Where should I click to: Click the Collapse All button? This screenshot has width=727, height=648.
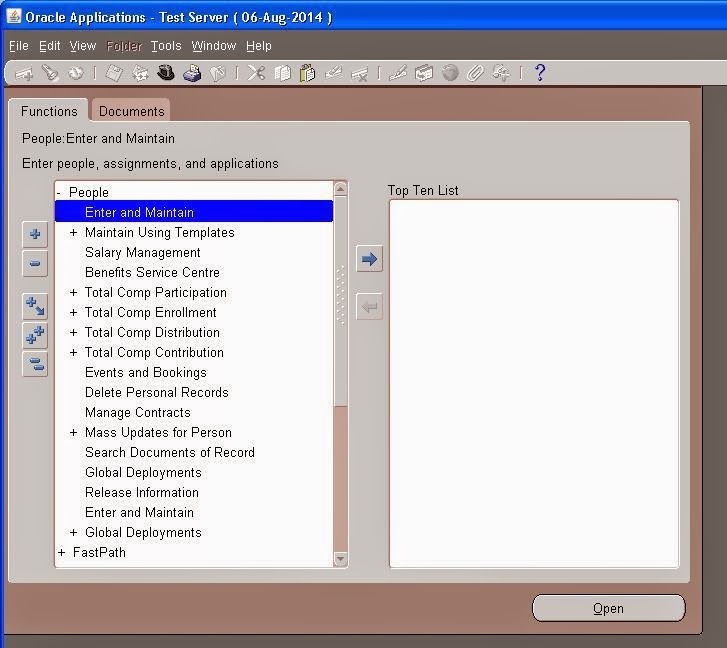click(35, 364)
